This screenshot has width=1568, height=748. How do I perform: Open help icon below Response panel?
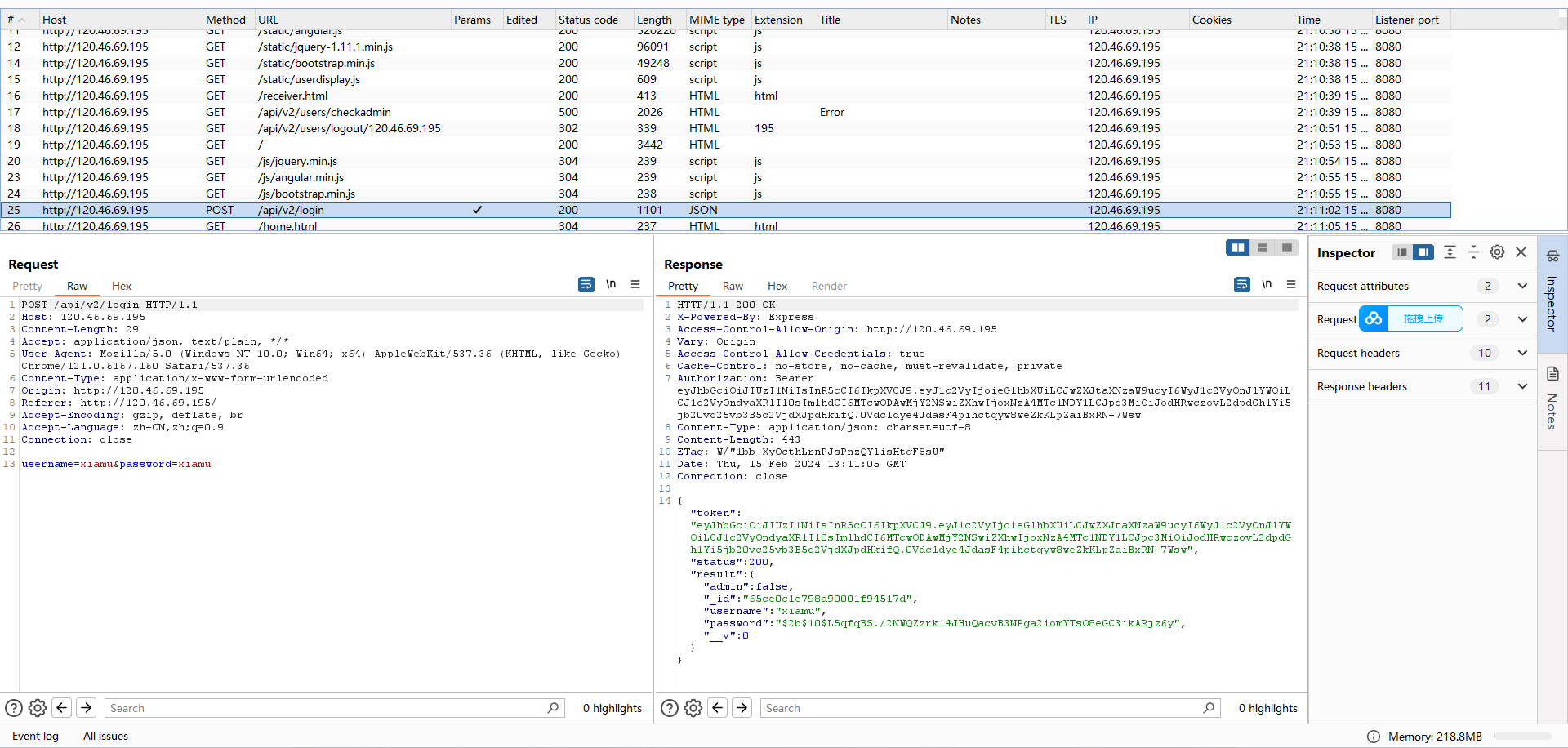(x=669, y=708)
